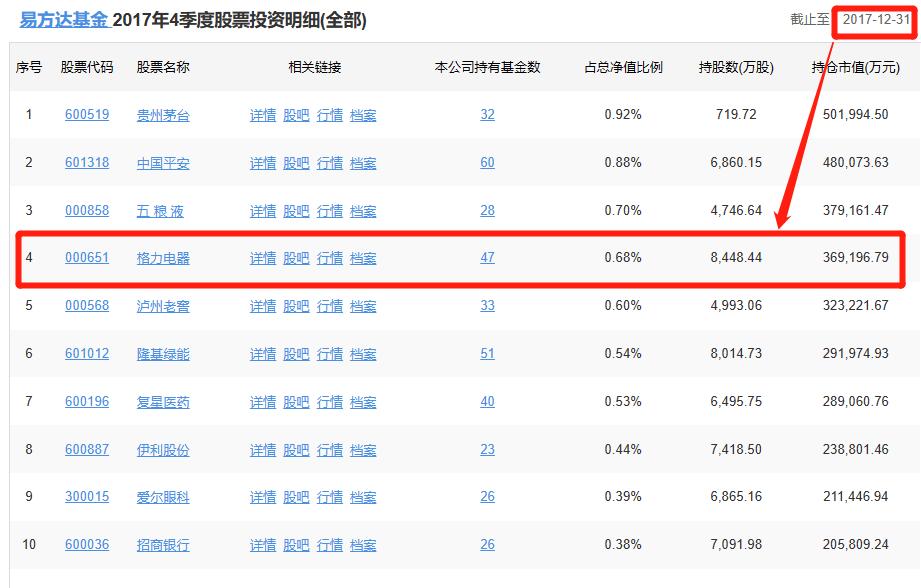The image size is (921, 588).
Task: Click 持仓市值(万元) column header
Action: point(855,67)
